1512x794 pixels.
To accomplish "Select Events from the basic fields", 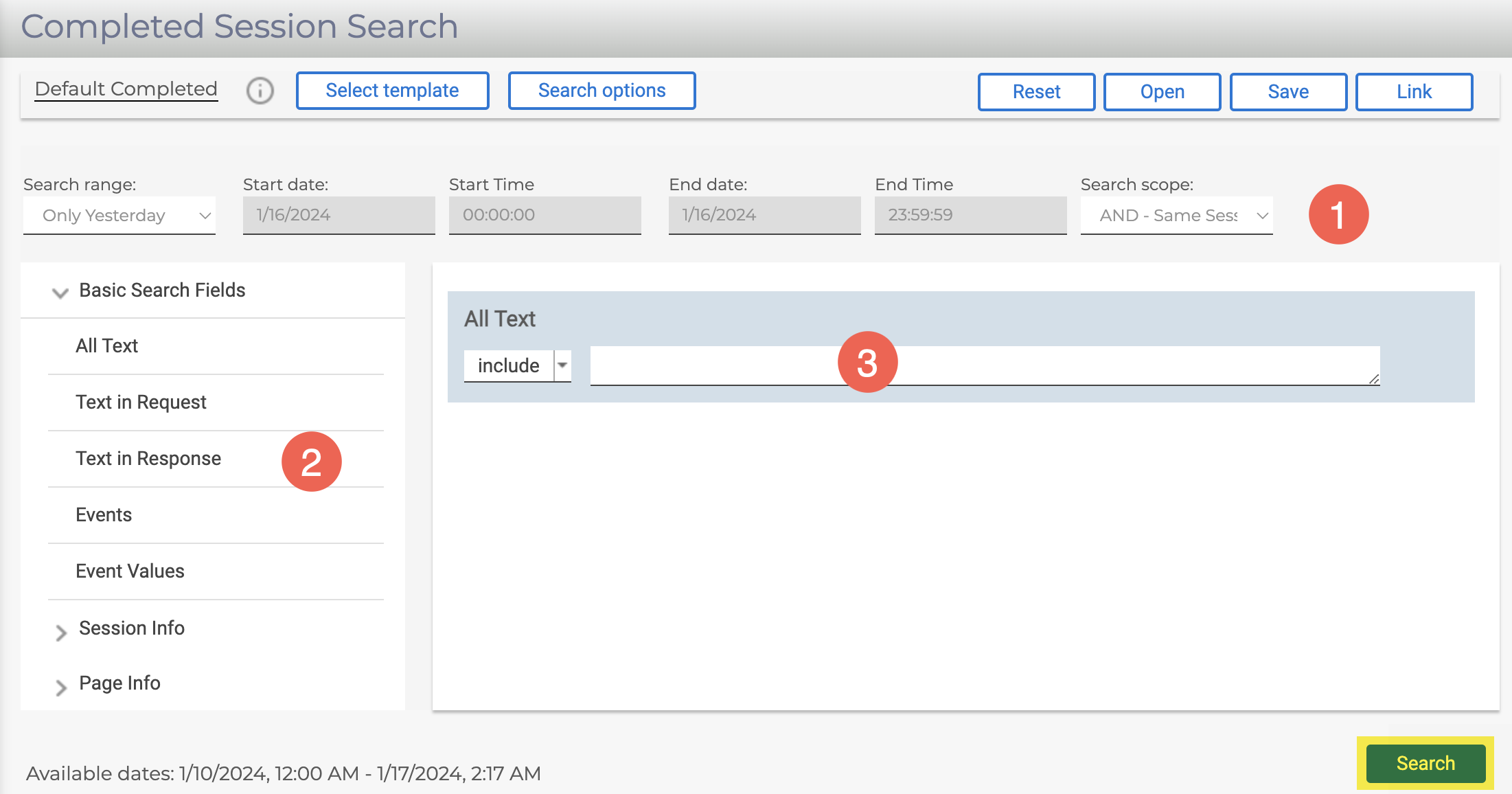I will point(104,515).
